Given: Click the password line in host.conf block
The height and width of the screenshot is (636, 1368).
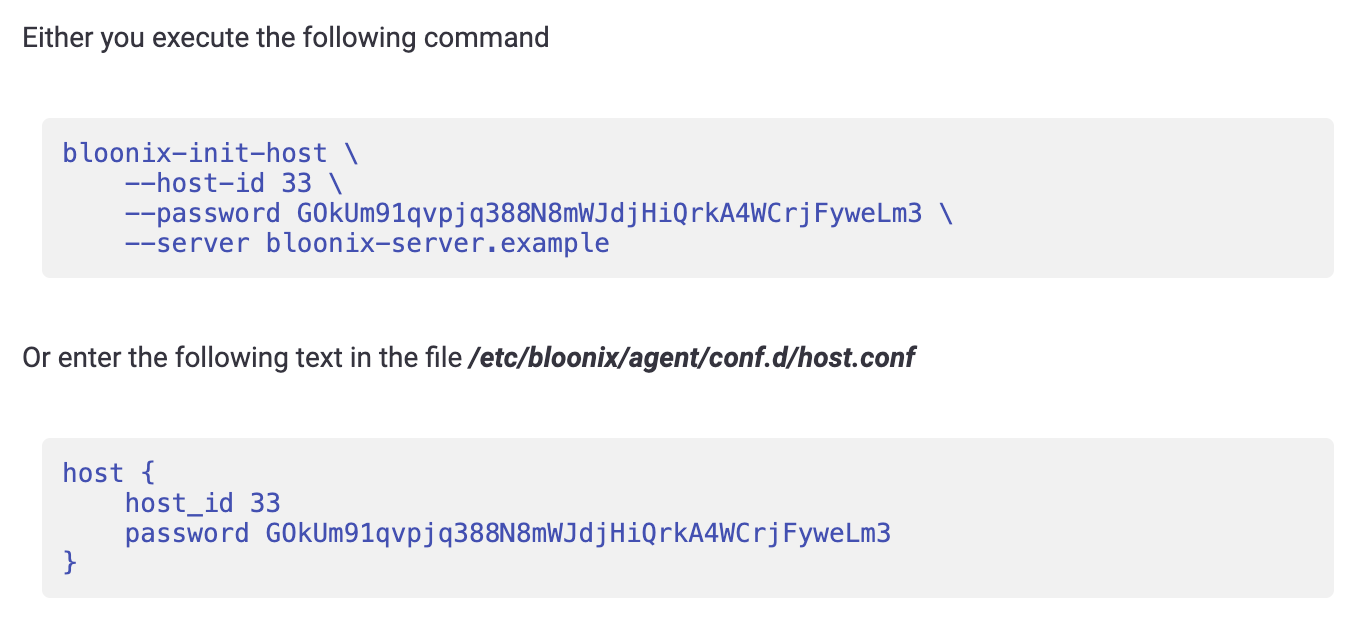Looking at the screenshot, I should pyautogui.click(x=508, y=533).
